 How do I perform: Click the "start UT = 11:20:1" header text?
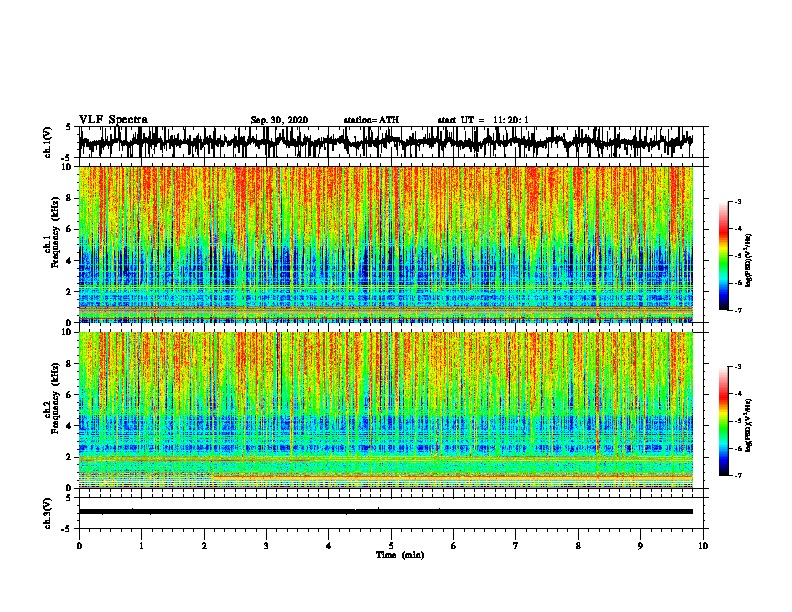(x=483, y=120)
